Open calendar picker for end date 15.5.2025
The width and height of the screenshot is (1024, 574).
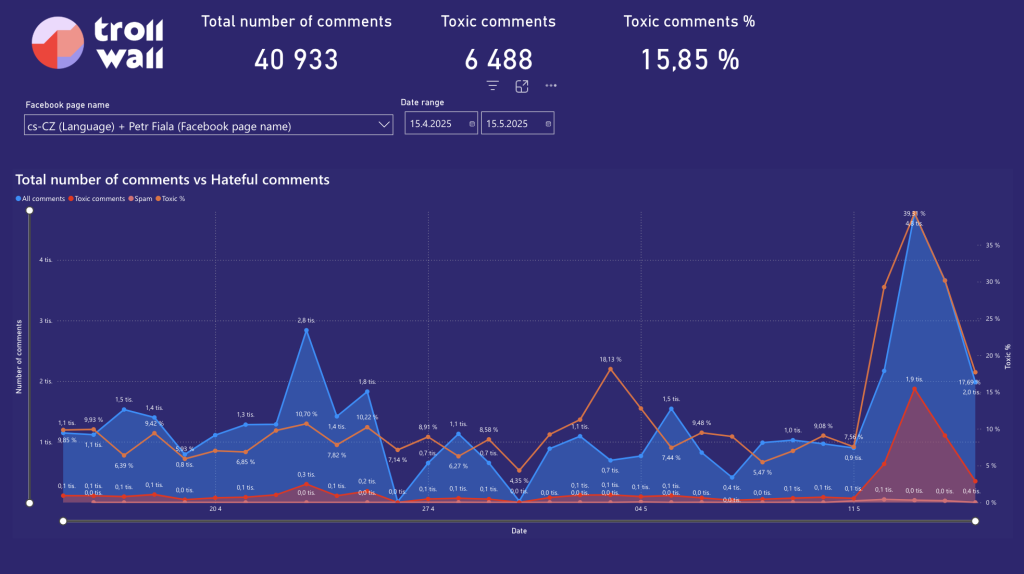coord(547,124)
